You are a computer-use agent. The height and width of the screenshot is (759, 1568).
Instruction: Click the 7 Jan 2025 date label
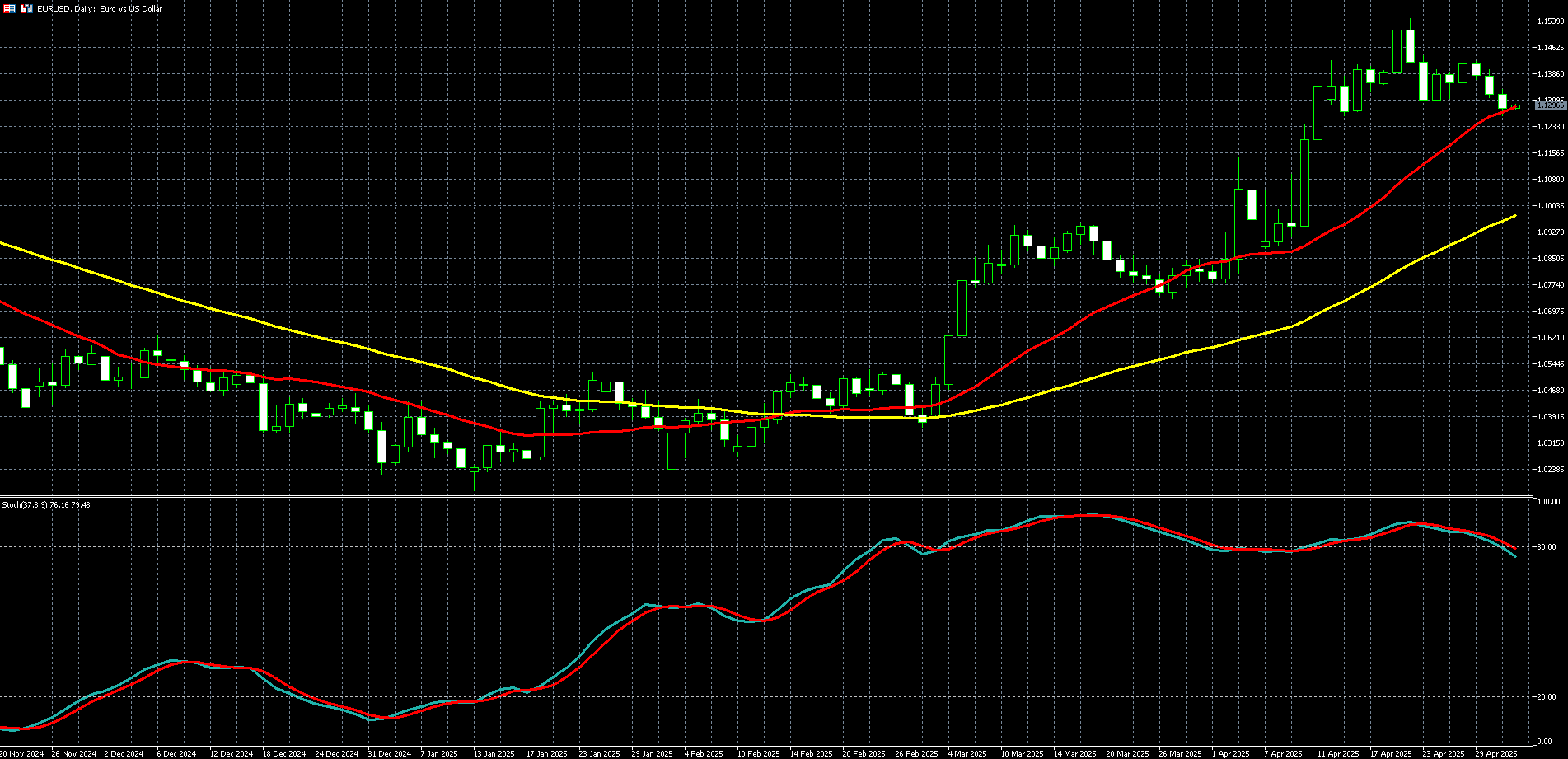click(438, 753)
